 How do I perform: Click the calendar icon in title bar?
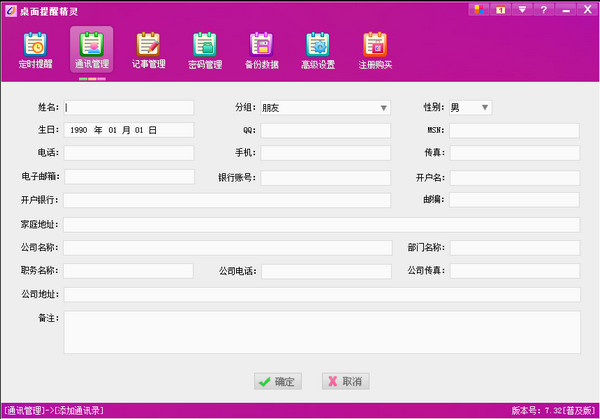point(502,9)
